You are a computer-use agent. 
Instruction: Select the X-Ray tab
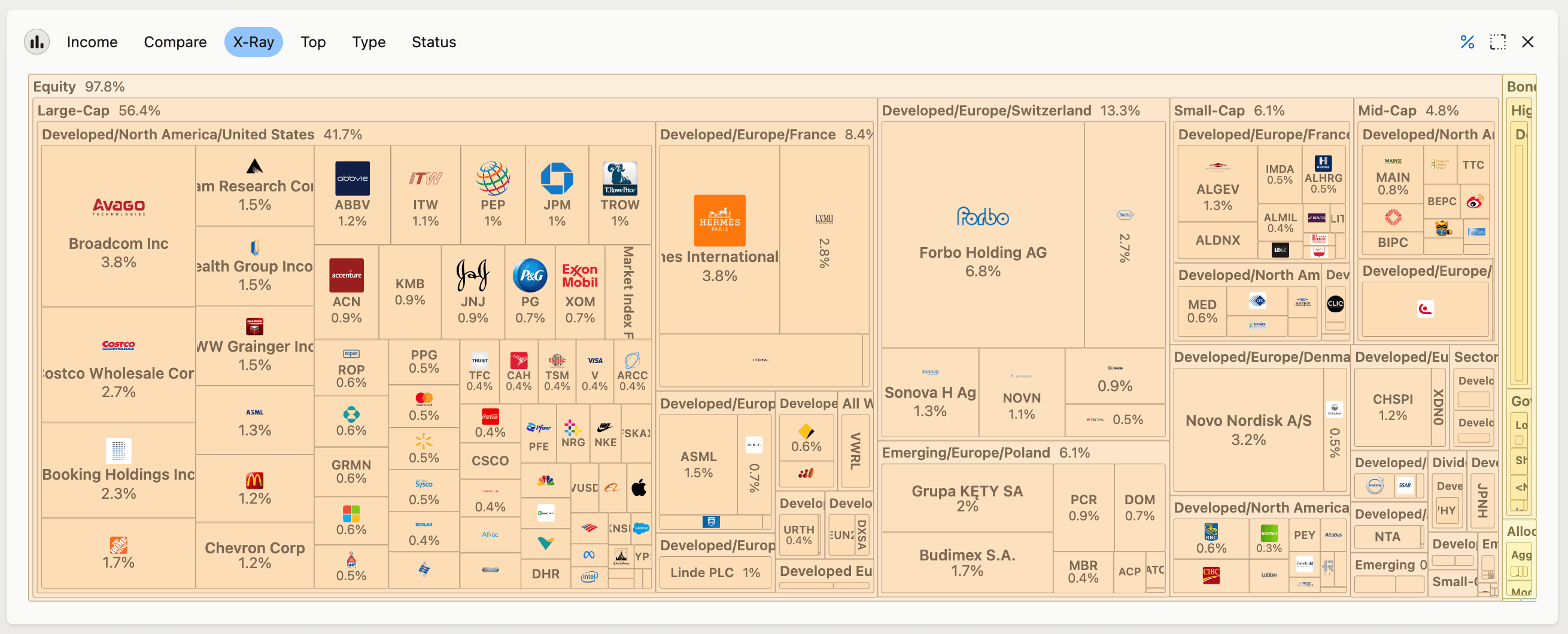pos(253,42)
